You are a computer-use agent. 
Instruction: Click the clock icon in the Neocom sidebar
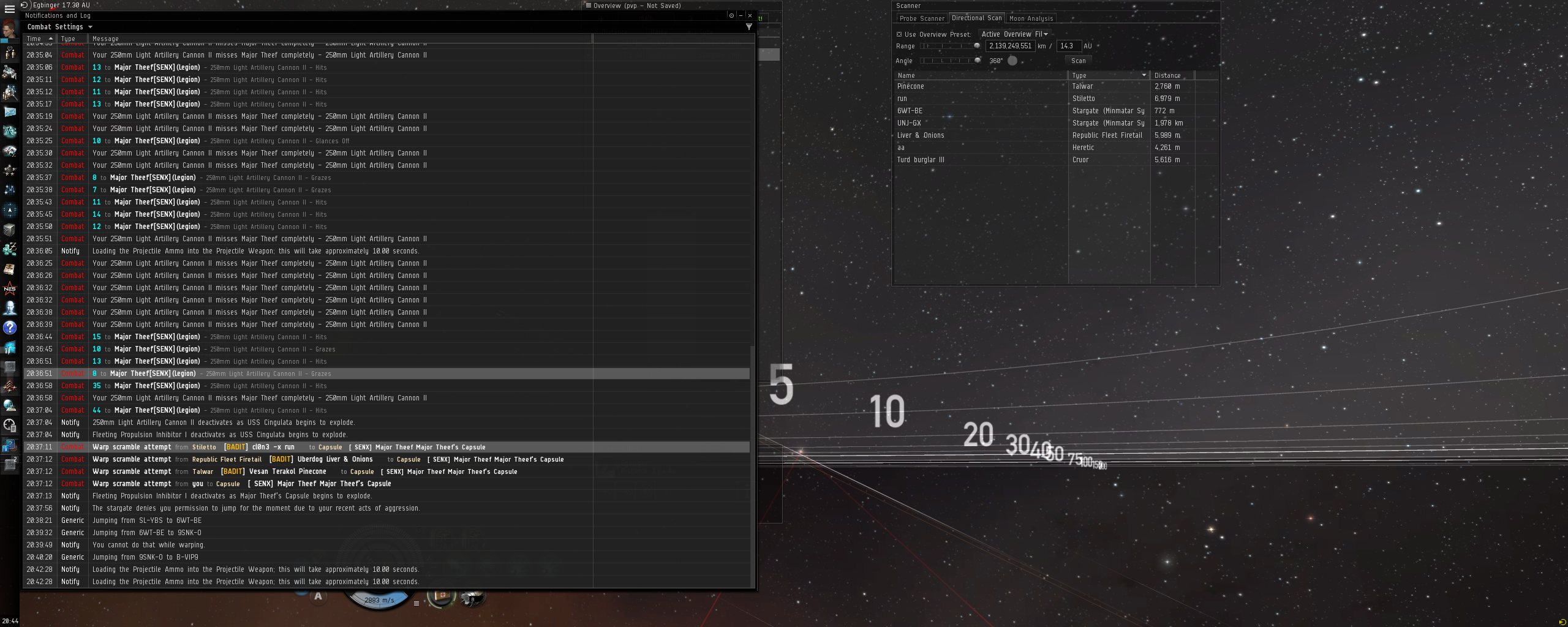pos(10,425)
